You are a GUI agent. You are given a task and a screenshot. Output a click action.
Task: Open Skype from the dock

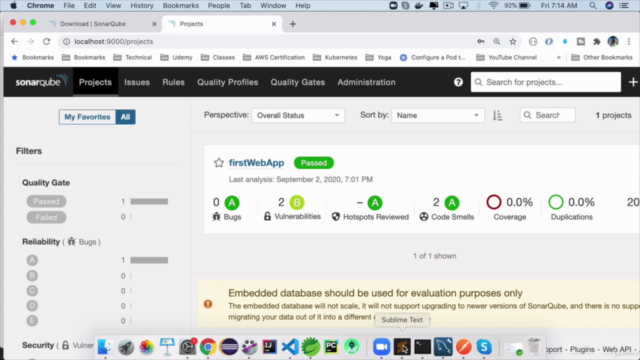(484, 347)
